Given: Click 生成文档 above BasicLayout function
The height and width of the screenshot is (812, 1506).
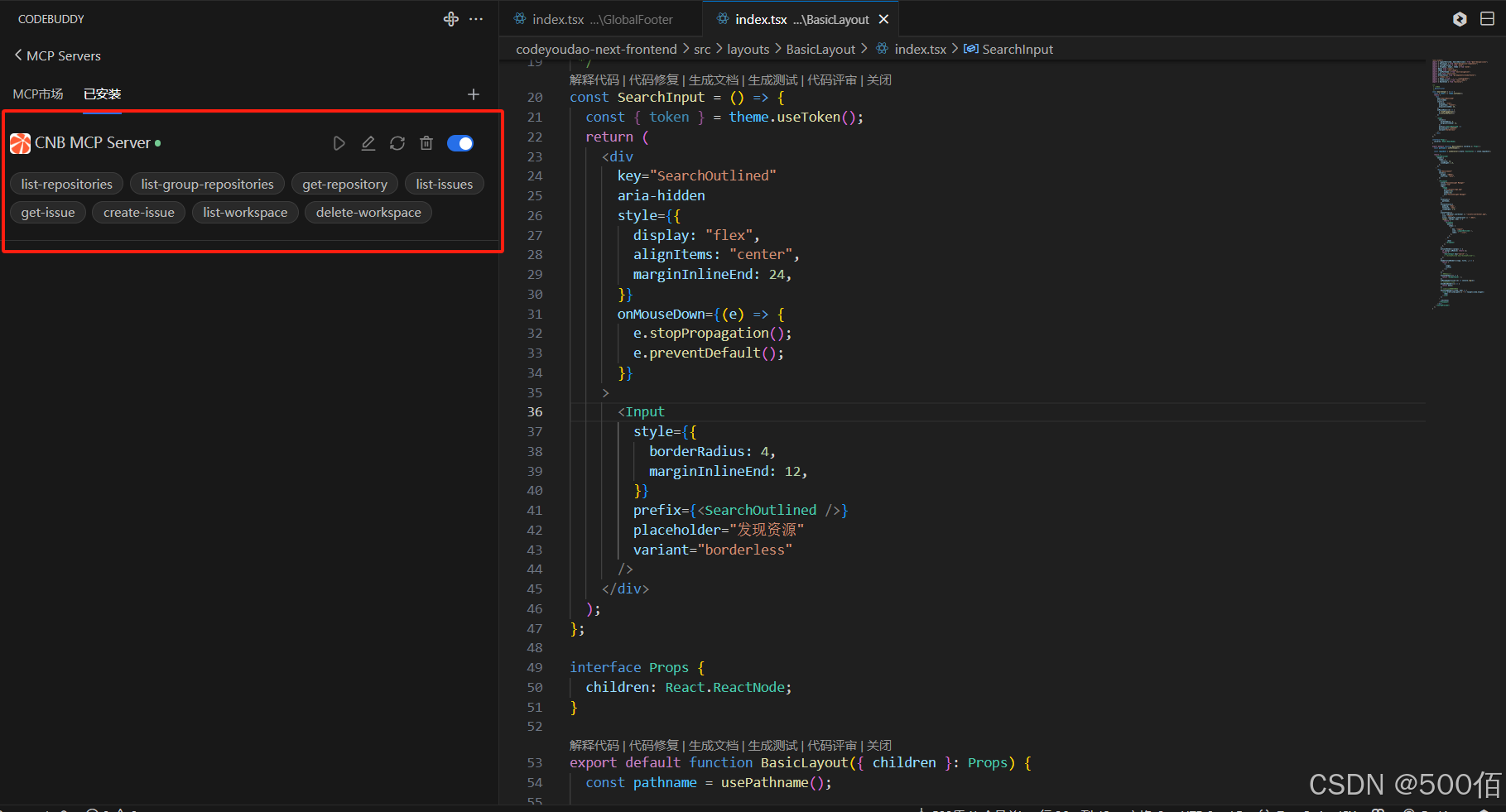Looking at the screenshot, I should coord(714,746).
